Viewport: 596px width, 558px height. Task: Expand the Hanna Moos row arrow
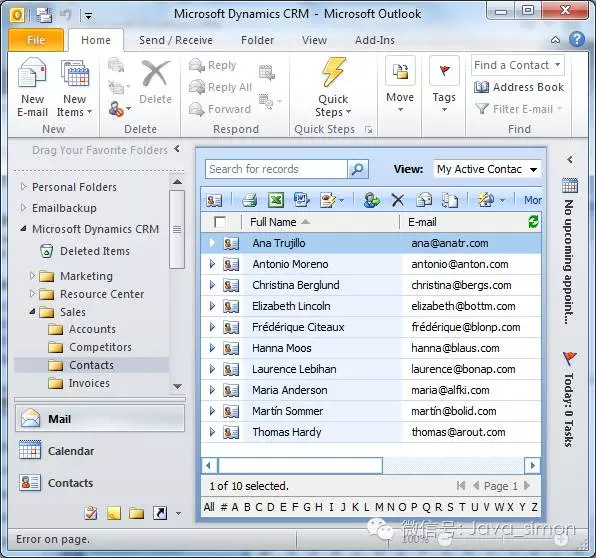pyautogui.click(x=212, y=348)
